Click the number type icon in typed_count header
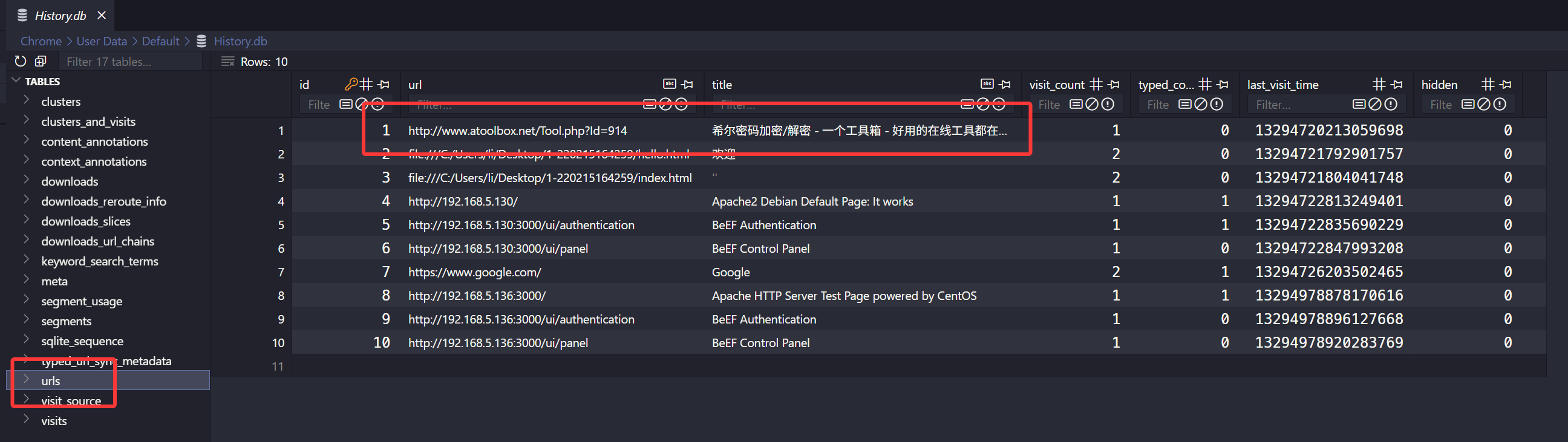The width and height of the screenshot is (1568, 442). pos(1204,84)
